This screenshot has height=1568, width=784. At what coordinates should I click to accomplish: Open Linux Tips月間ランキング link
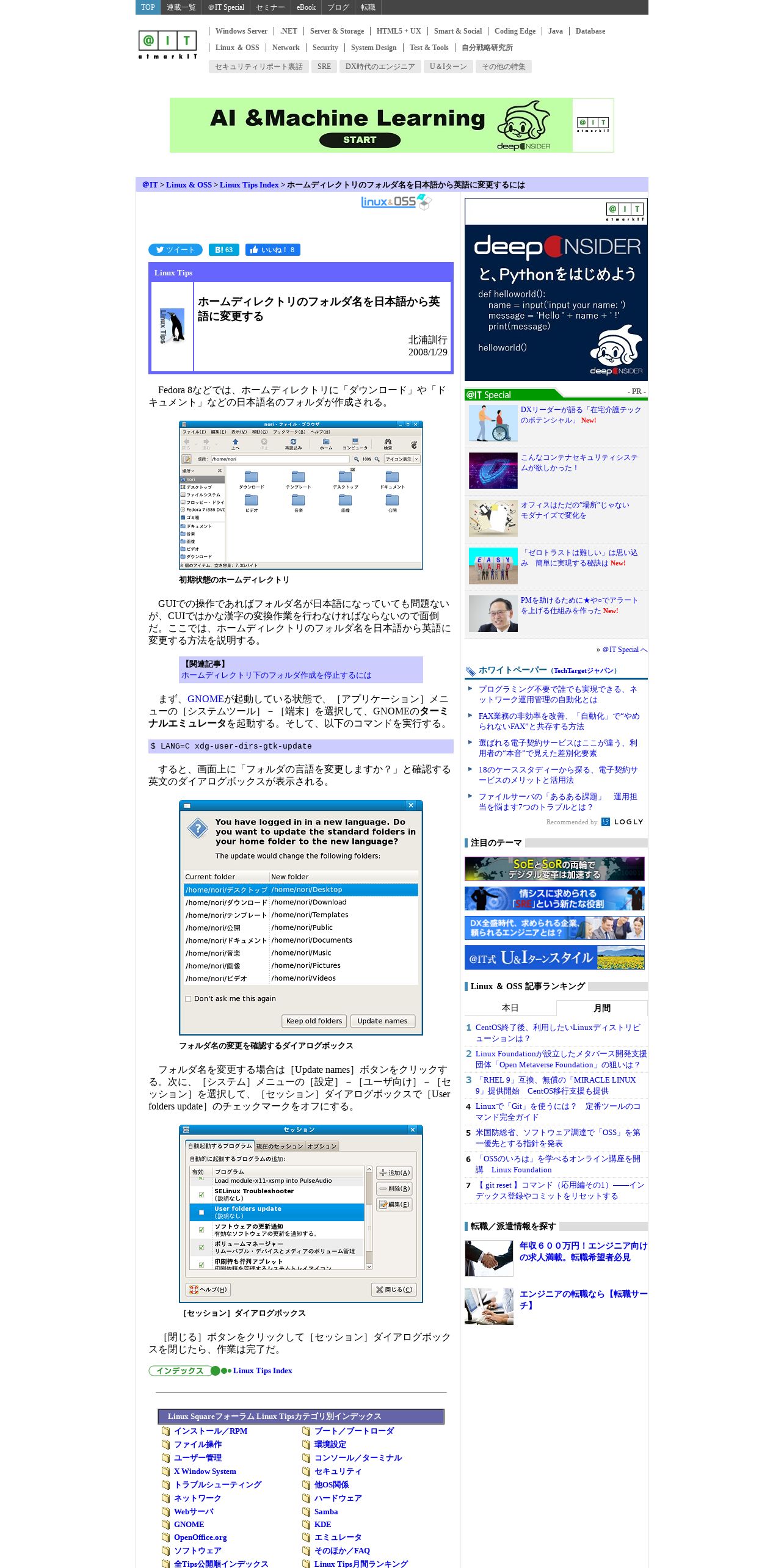[x=361, y=1563]
